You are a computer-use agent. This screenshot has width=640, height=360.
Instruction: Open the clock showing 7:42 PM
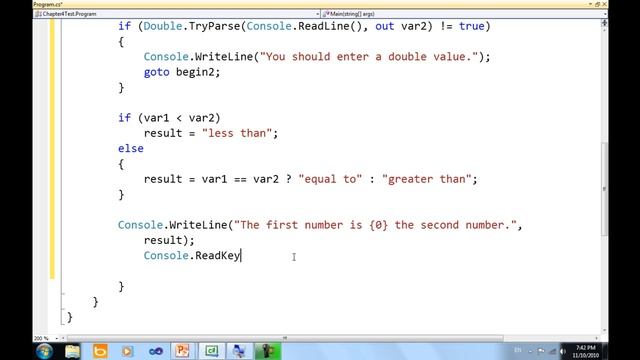tap(585, 351)
